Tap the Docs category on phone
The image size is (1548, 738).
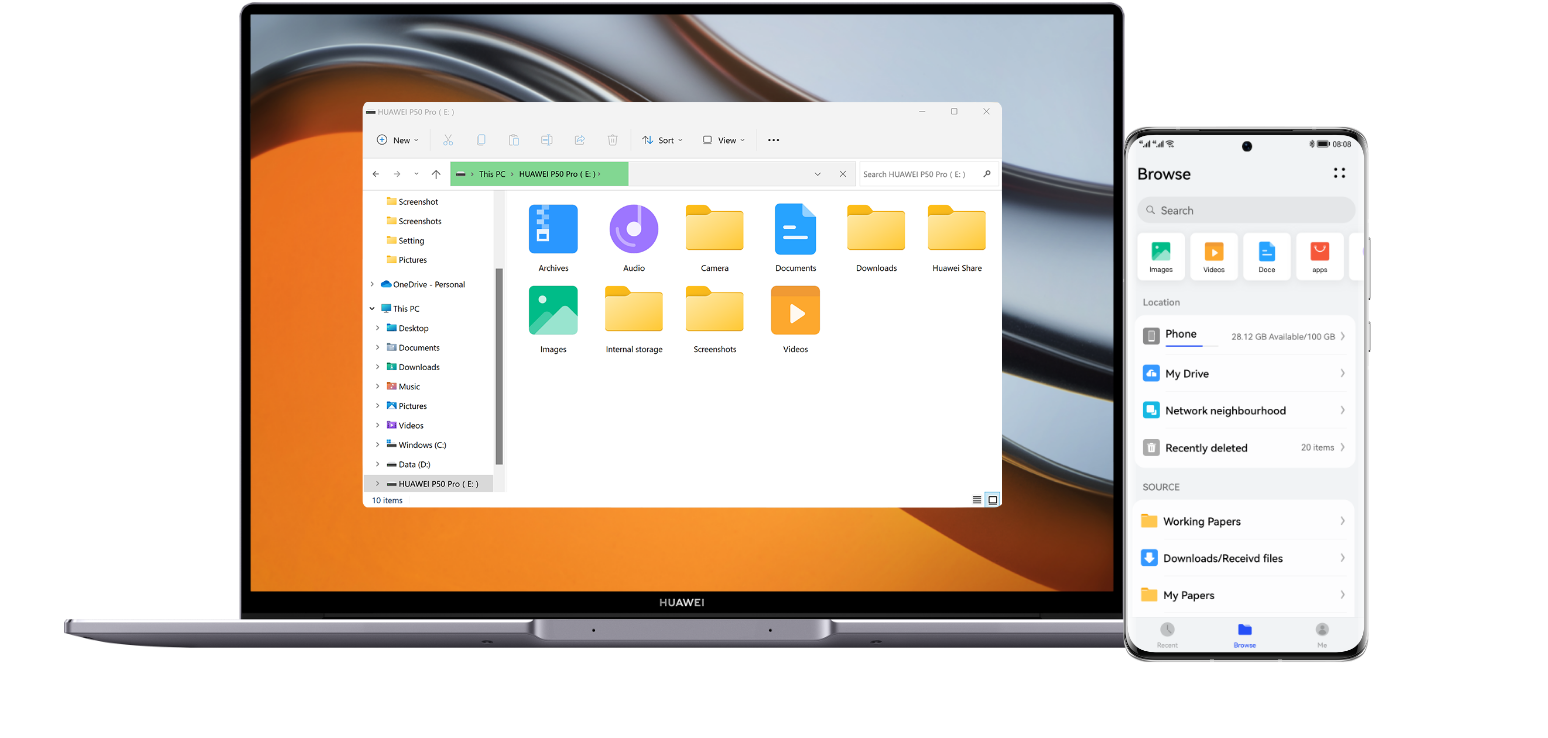click(x=1267, y=256)
